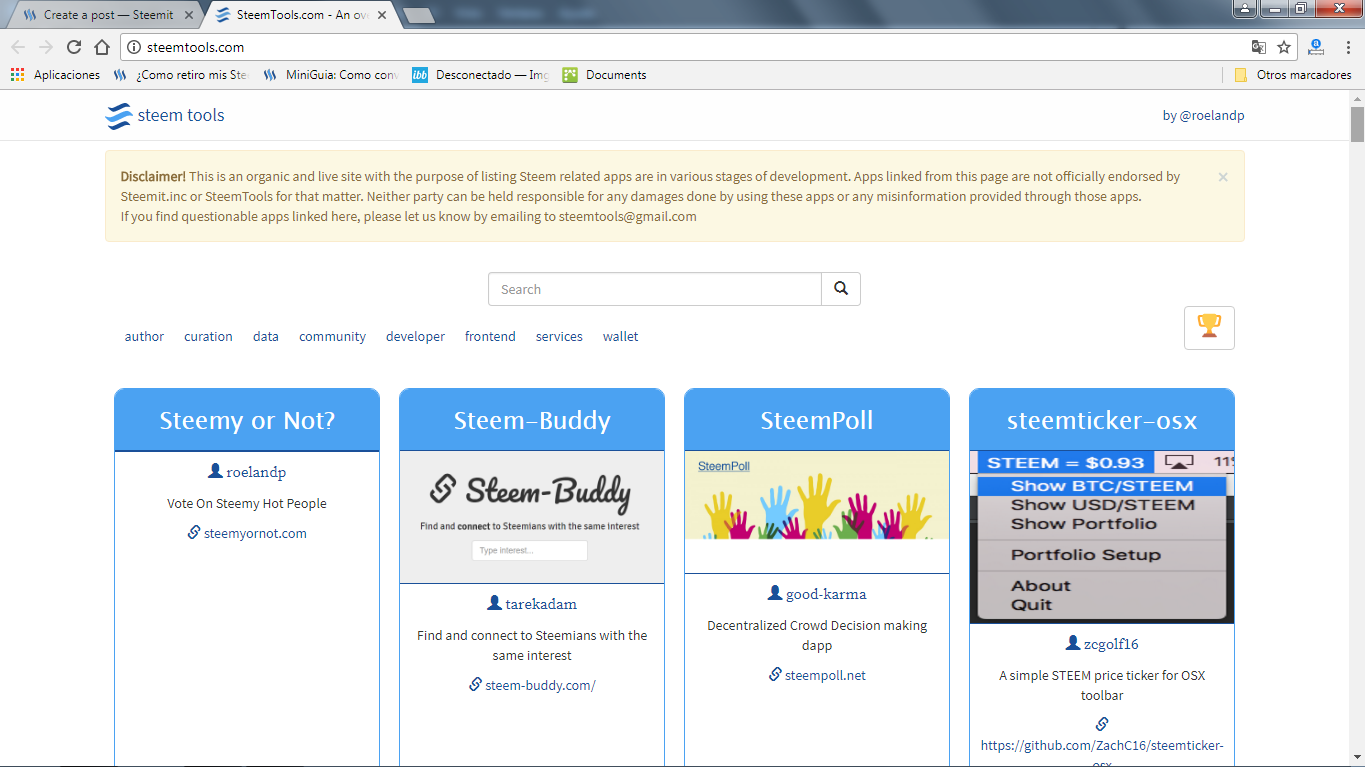The height and width of the screenshot is (767, 1365).
Task: Switch to the Create a post — Steemit tab
Action: pyautogui.click(x=102, y=15)
